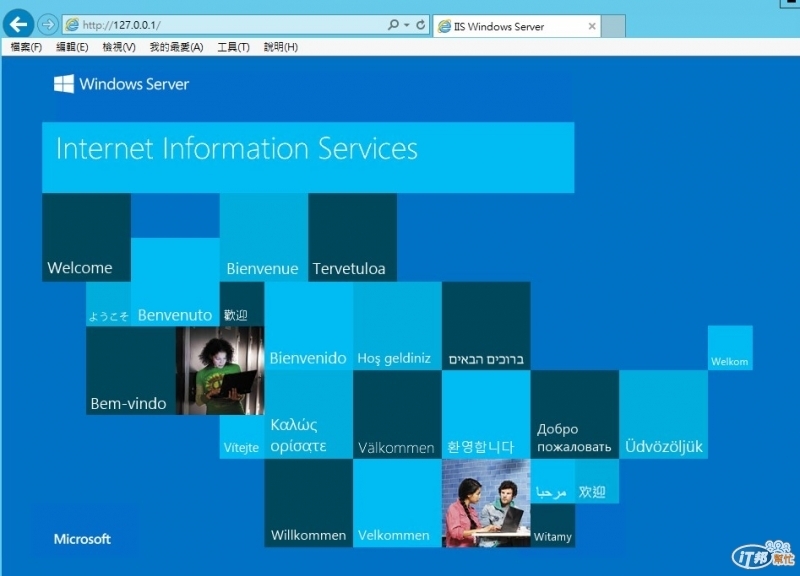
Task: Click the Tervetuloa tile
Action: 353,237
